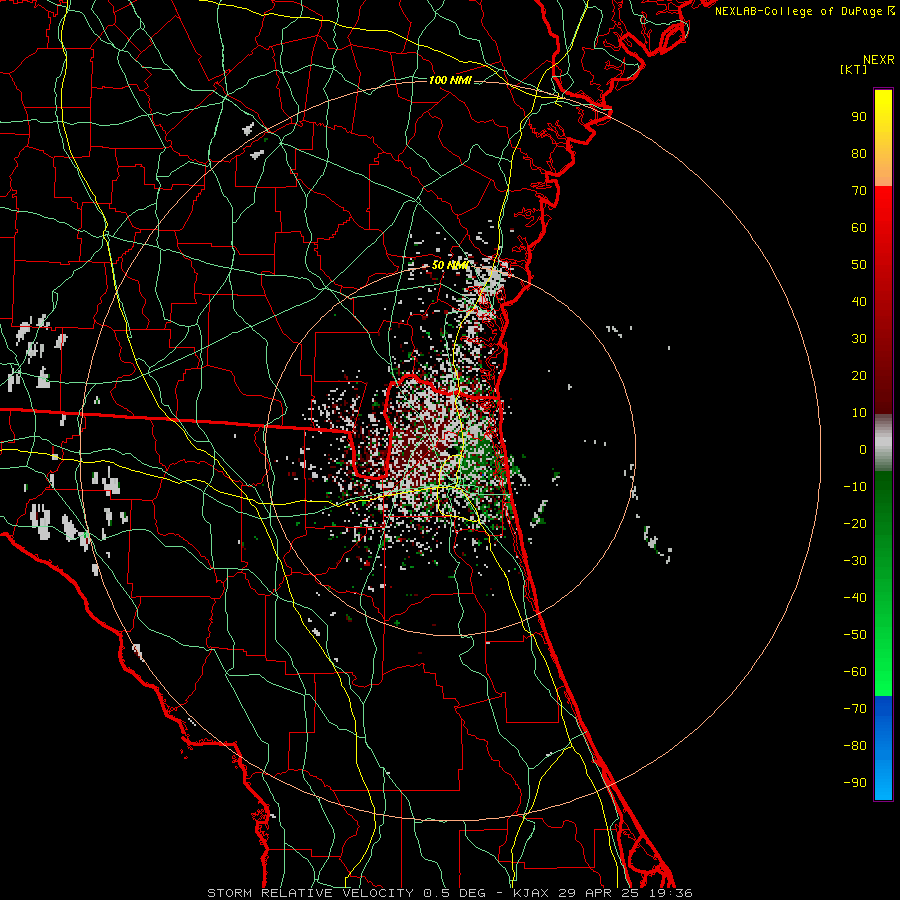This screenshot has height=900, width=900.
Task: Click the 29 APR 25 date in the caption
Action: (x=599, y=893)
